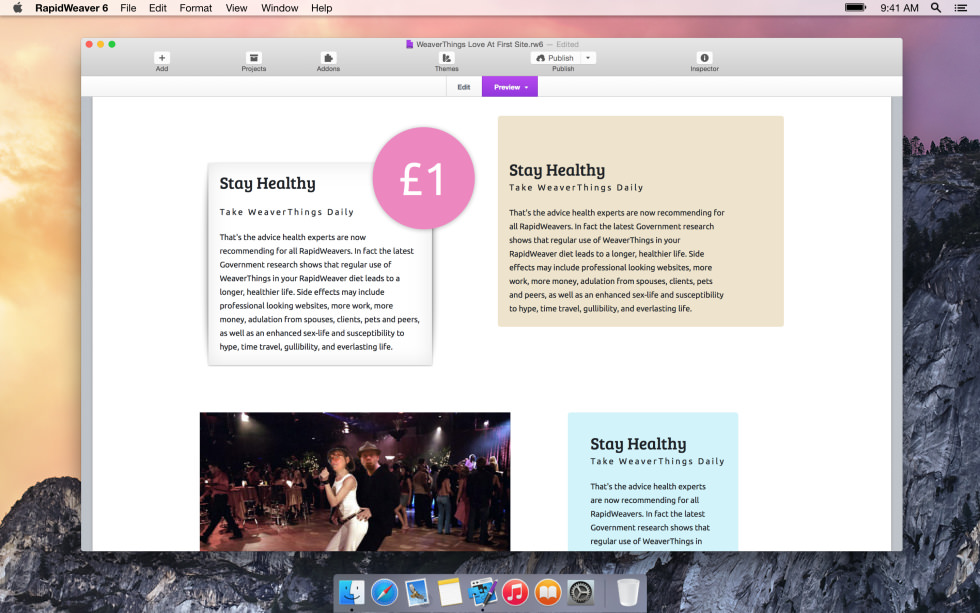Click Stay Healthy heading in beige box

click(557, 171)
